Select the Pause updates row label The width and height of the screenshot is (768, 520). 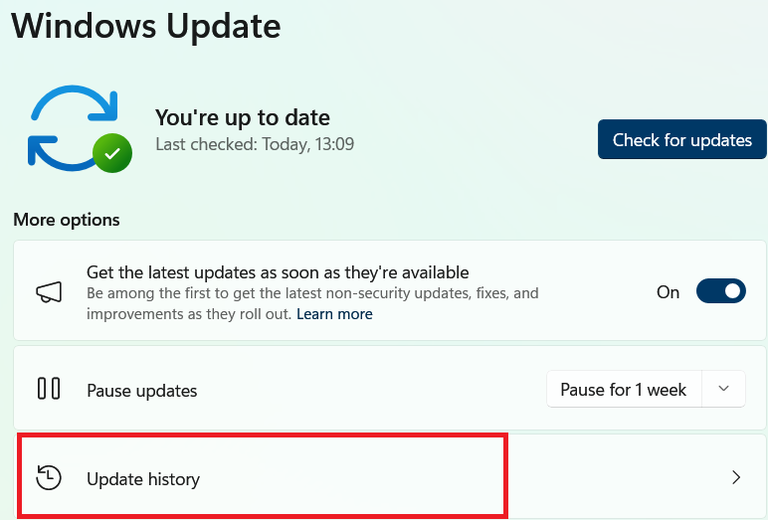[142, 390]
